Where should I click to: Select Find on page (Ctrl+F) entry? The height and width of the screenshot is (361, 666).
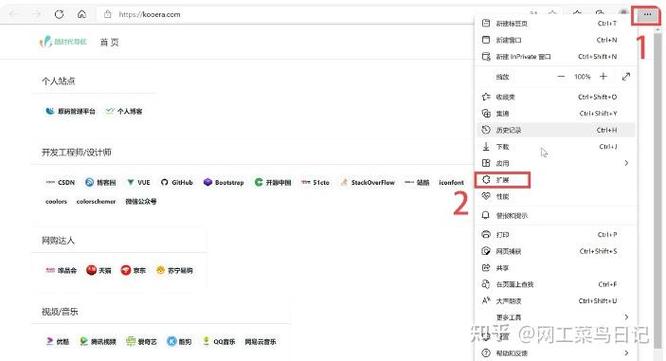(555, 284)
